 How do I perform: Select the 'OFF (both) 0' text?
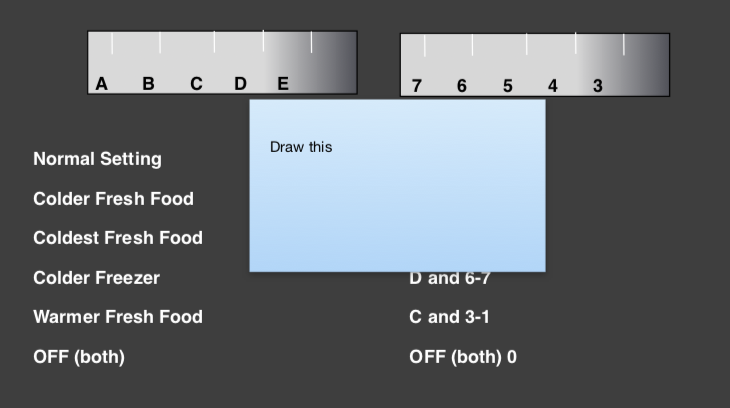click(463, 357)
